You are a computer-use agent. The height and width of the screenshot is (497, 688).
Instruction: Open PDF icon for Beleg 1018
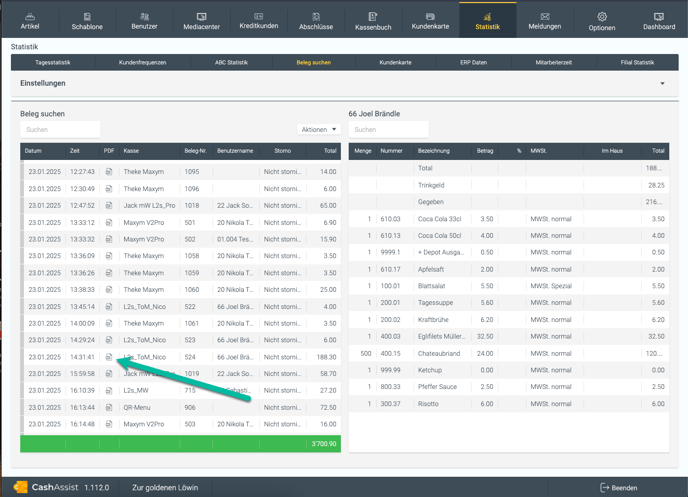coord(109,205)
